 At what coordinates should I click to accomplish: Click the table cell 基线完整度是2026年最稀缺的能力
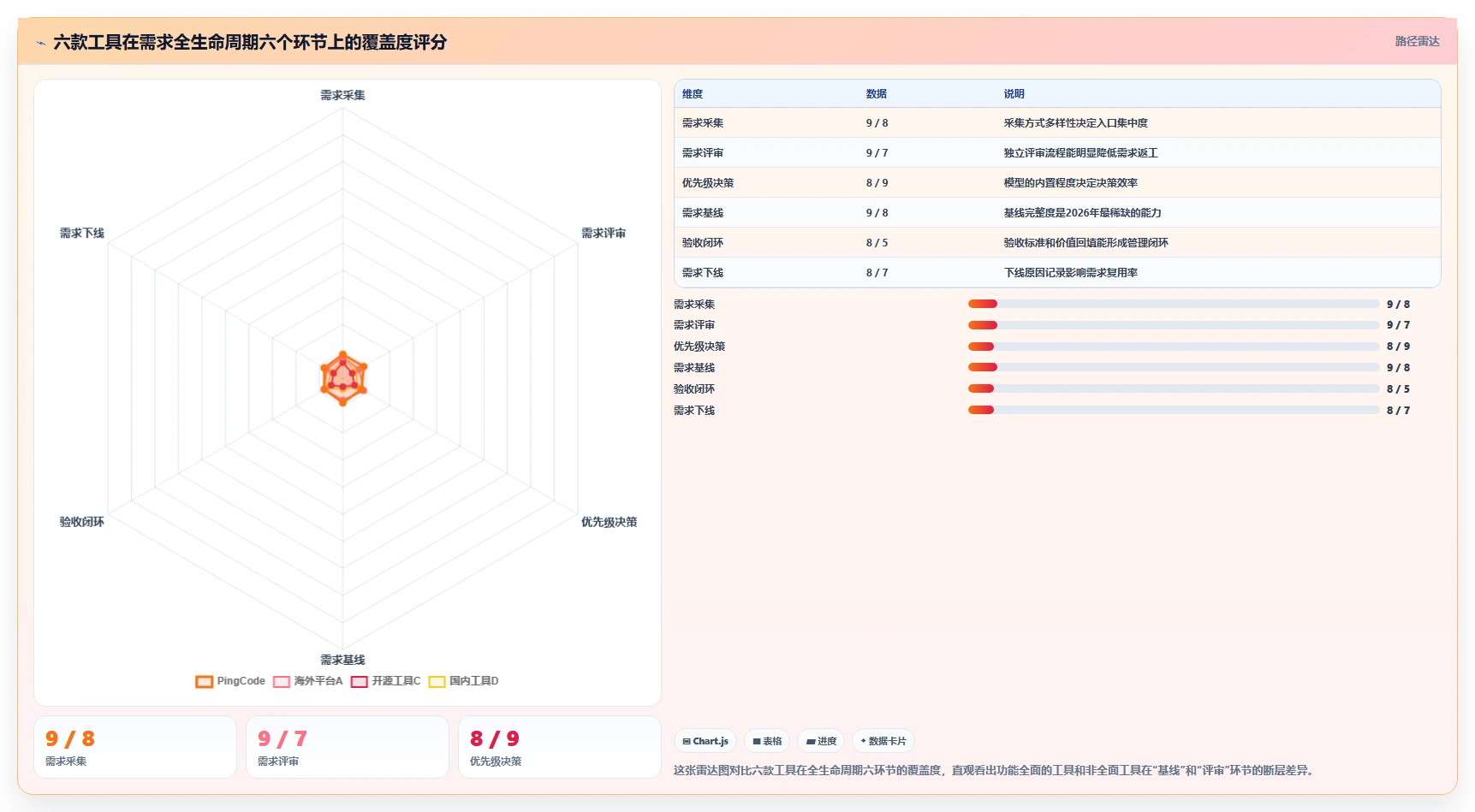click(1082, 213)
